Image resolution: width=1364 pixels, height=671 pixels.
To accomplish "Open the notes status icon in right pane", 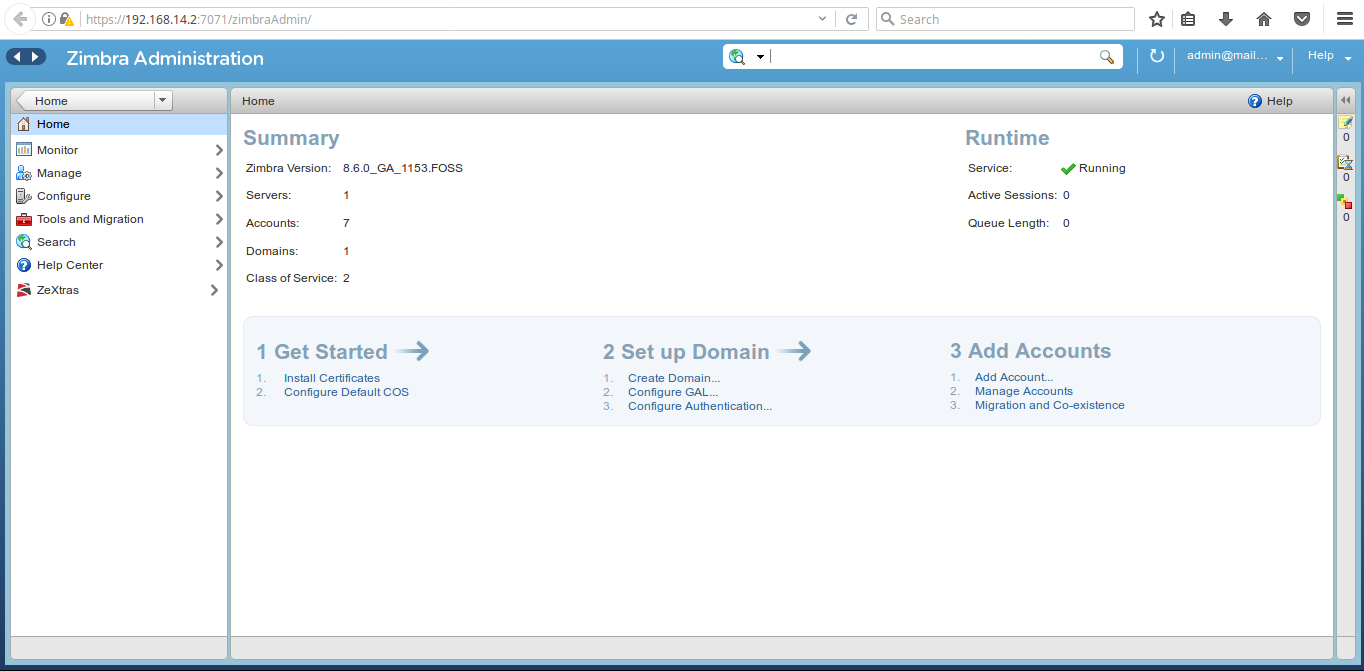I will 1346,122.
